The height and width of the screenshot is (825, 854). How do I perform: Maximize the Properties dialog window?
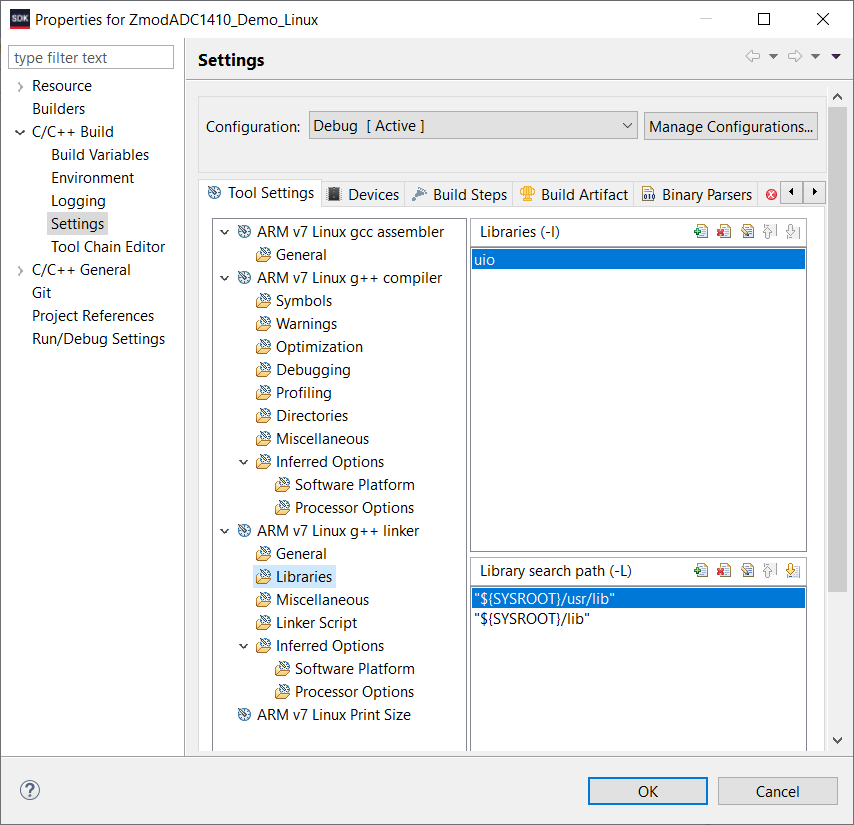click(764, 19)
